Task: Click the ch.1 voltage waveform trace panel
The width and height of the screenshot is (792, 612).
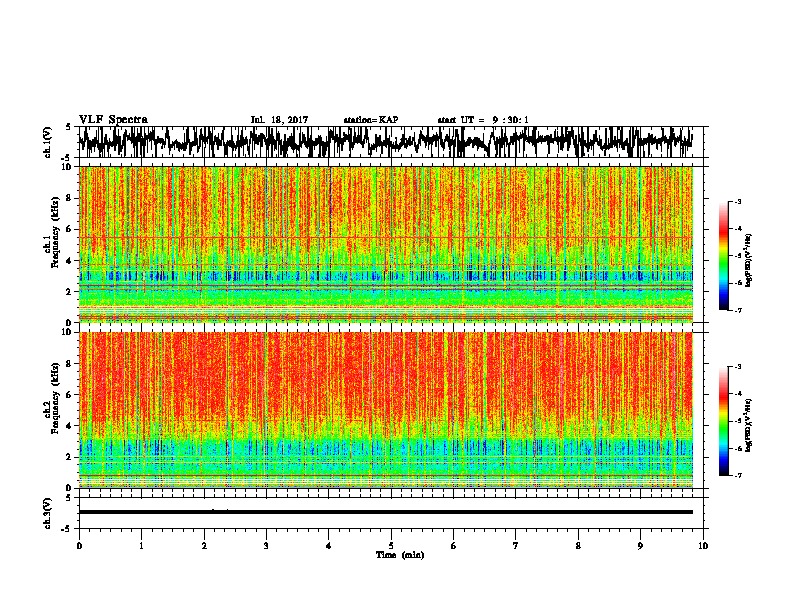Action: pos(390,142)
